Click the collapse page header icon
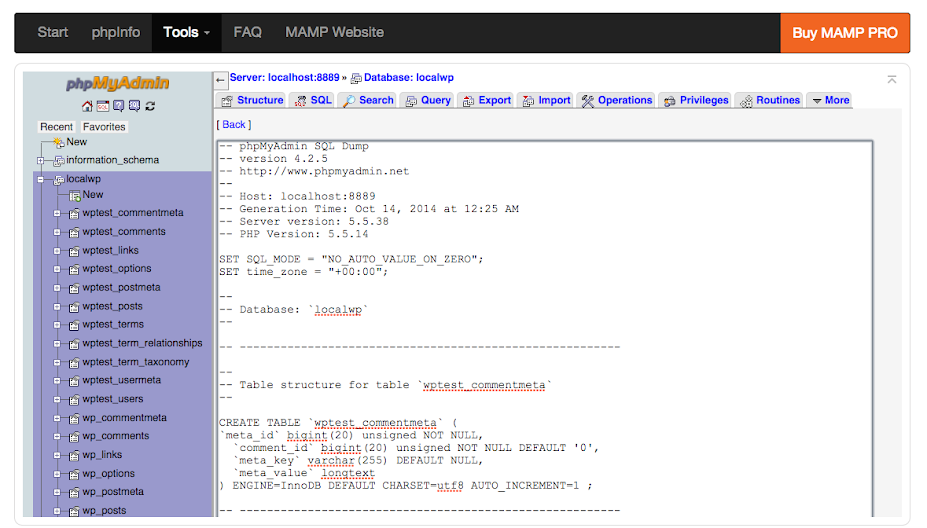 [892, 79]
